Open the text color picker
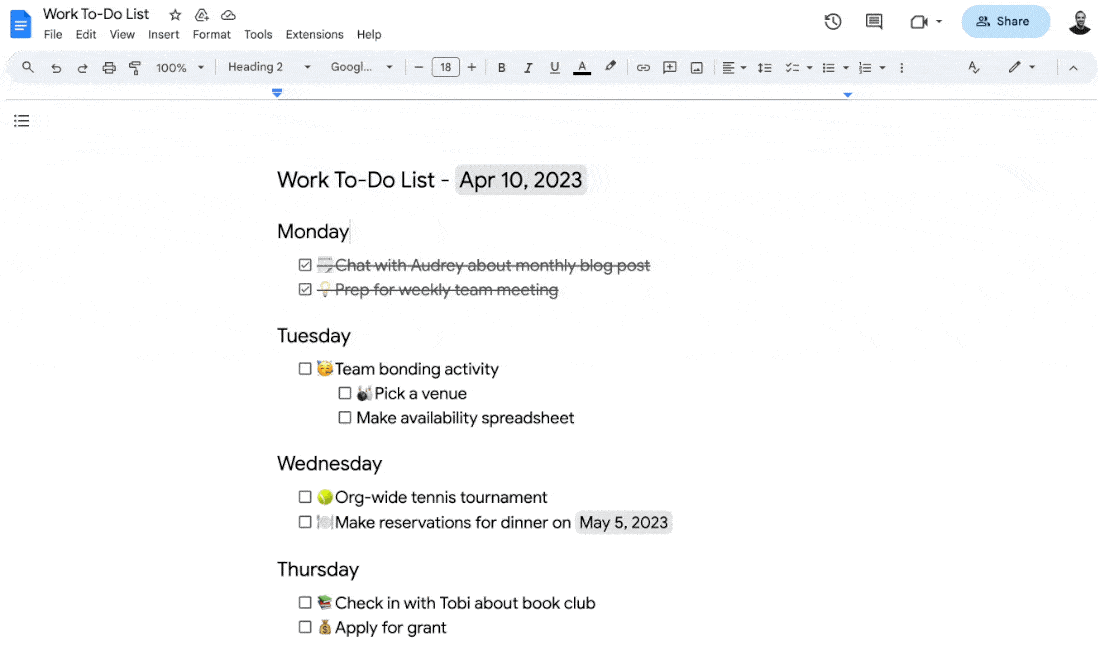The width and height of the screenshot is (1098, 665). pos(582,67)
